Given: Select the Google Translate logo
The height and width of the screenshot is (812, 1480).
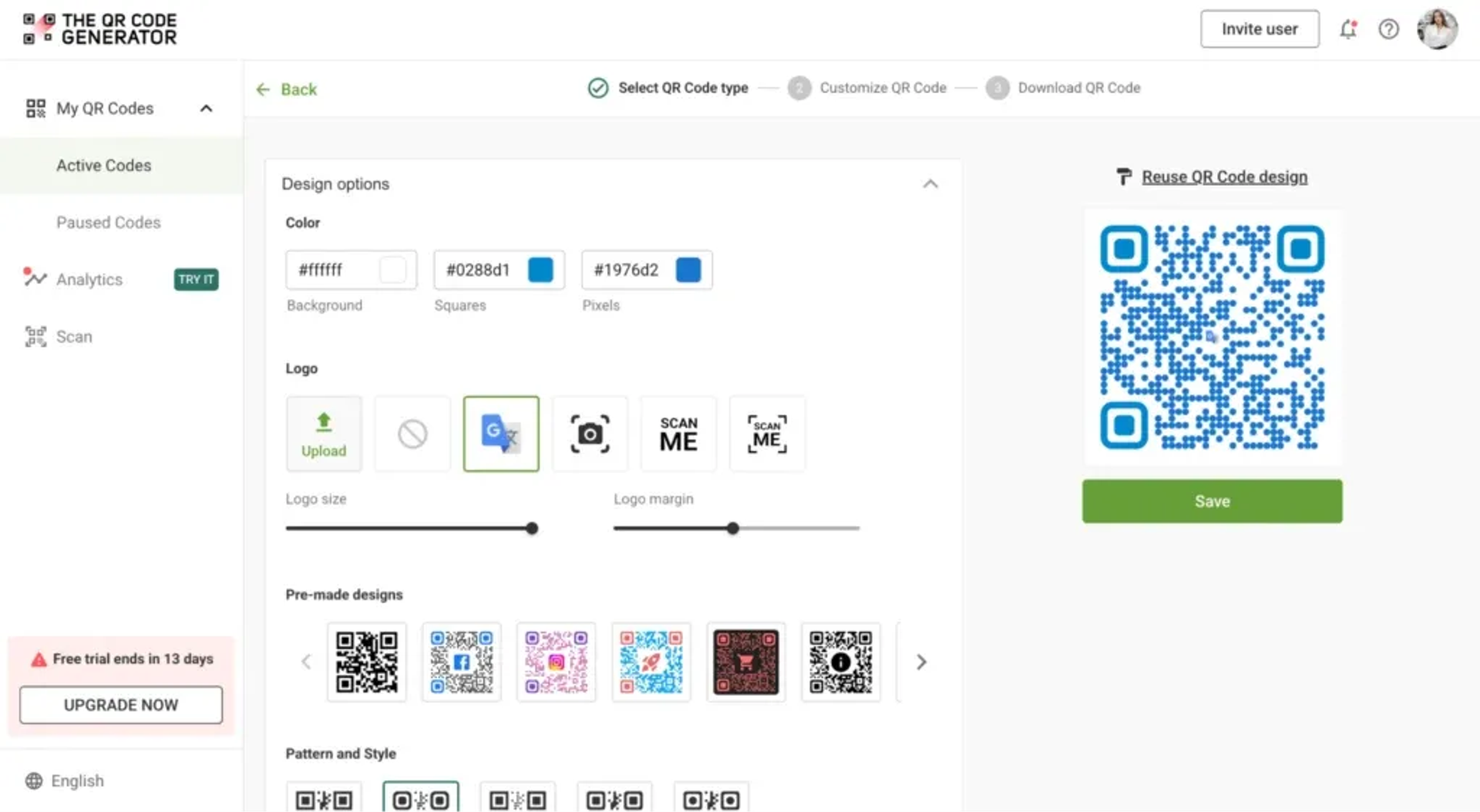Looking at the screenshot, I should (x=501, y=434).
